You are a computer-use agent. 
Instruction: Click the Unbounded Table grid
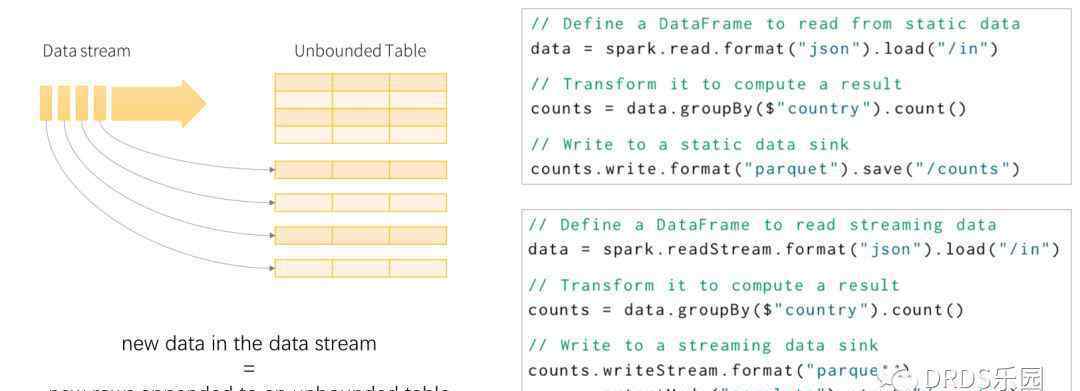[x=361, y=108]
